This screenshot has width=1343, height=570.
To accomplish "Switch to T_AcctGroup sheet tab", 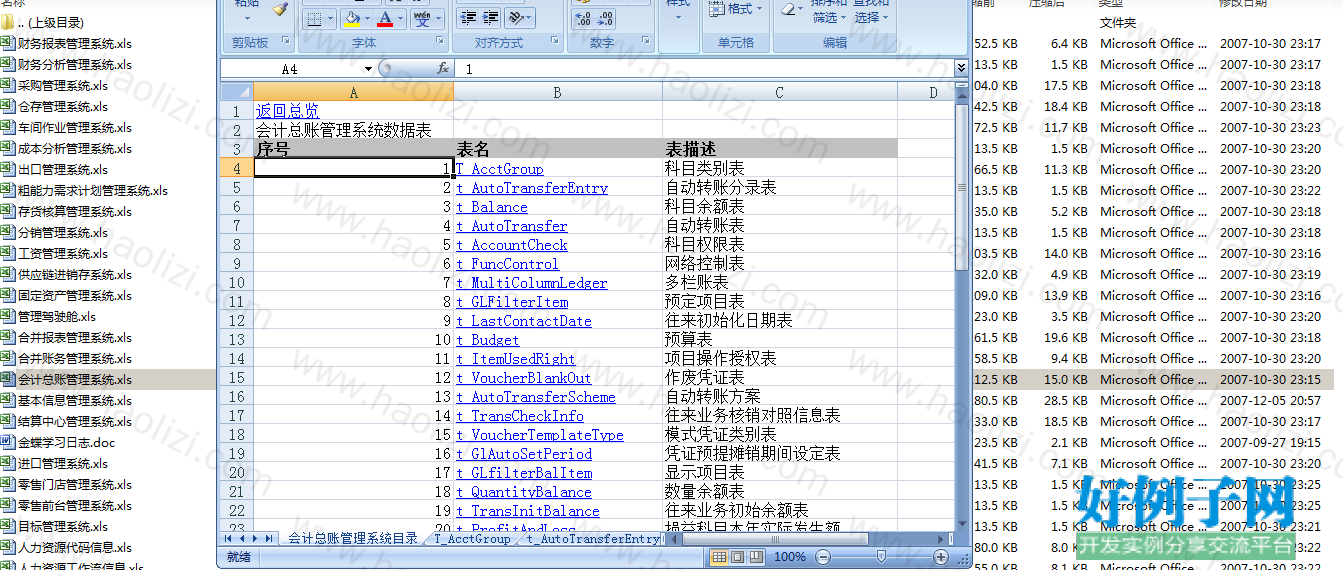I will pyautogui.click(x=472, y=538).
